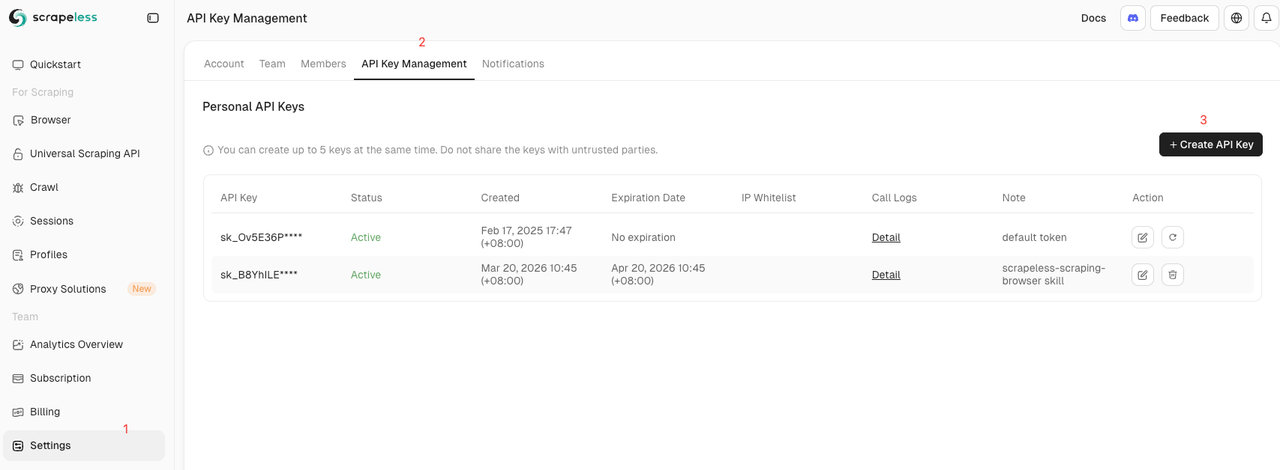Regenerate the default token API key
The image size is (1280, 470).
[1173, 237]
